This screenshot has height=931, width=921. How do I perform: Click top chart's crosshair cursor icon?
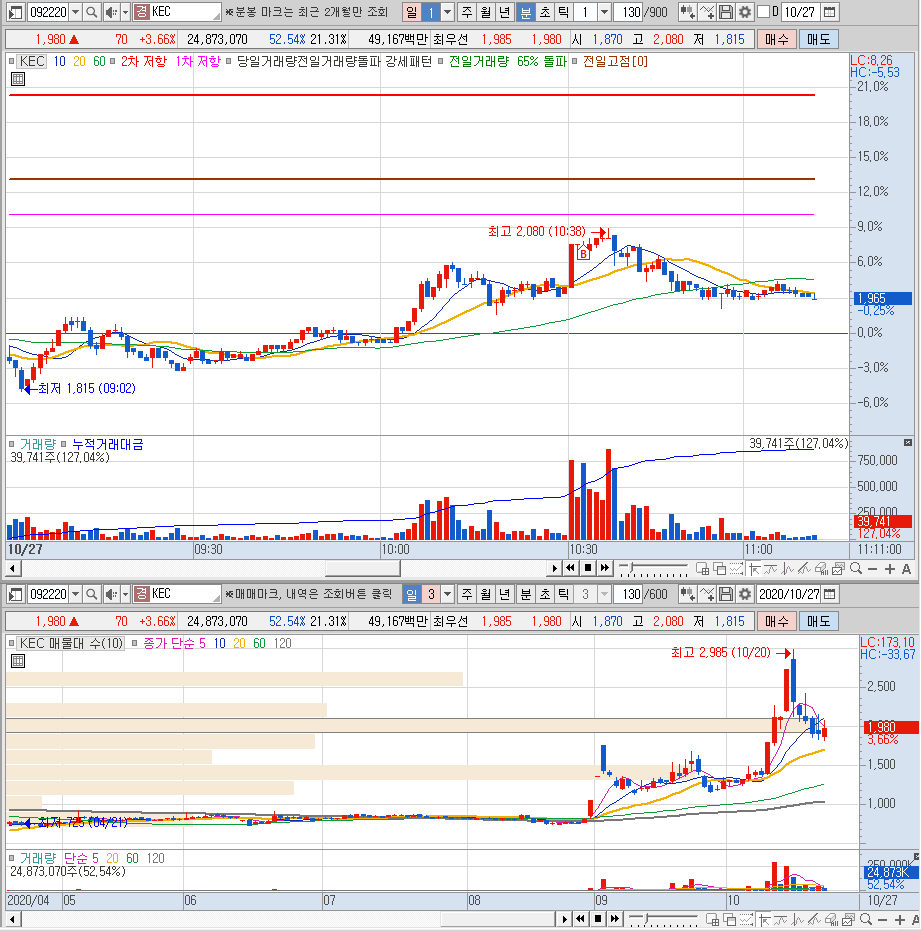pyautogui.click(x=754, y=569)
